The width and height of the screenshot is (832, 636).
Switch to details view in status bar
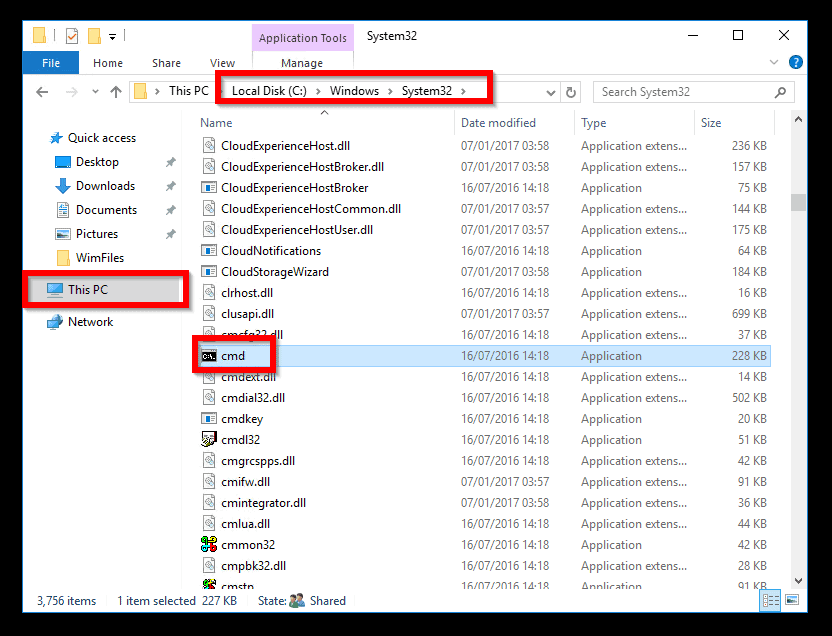pyautogui.click(x=770, y=601)
